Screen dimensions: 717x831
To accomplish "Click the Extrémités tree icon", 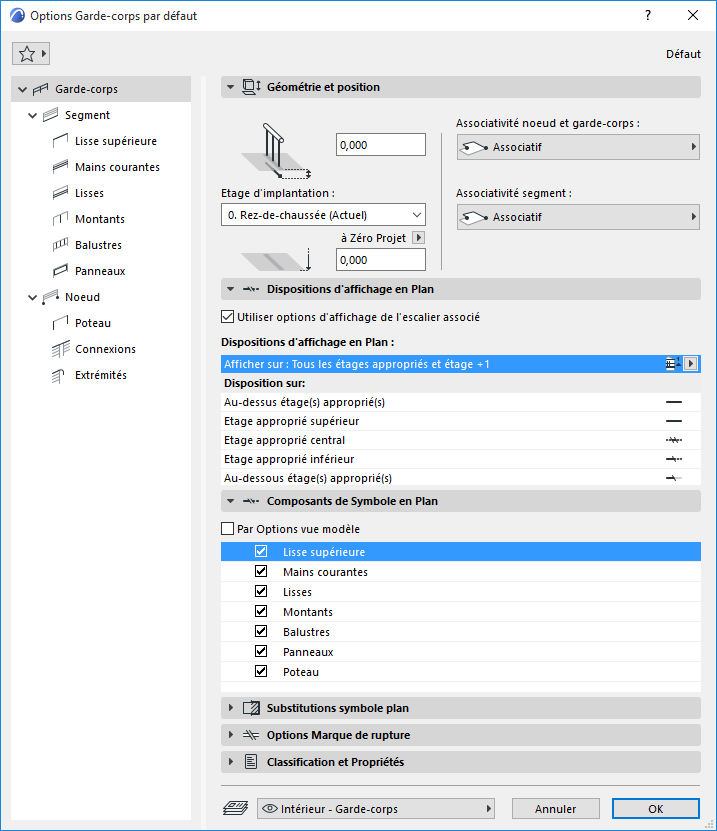I will coord(58,375).
